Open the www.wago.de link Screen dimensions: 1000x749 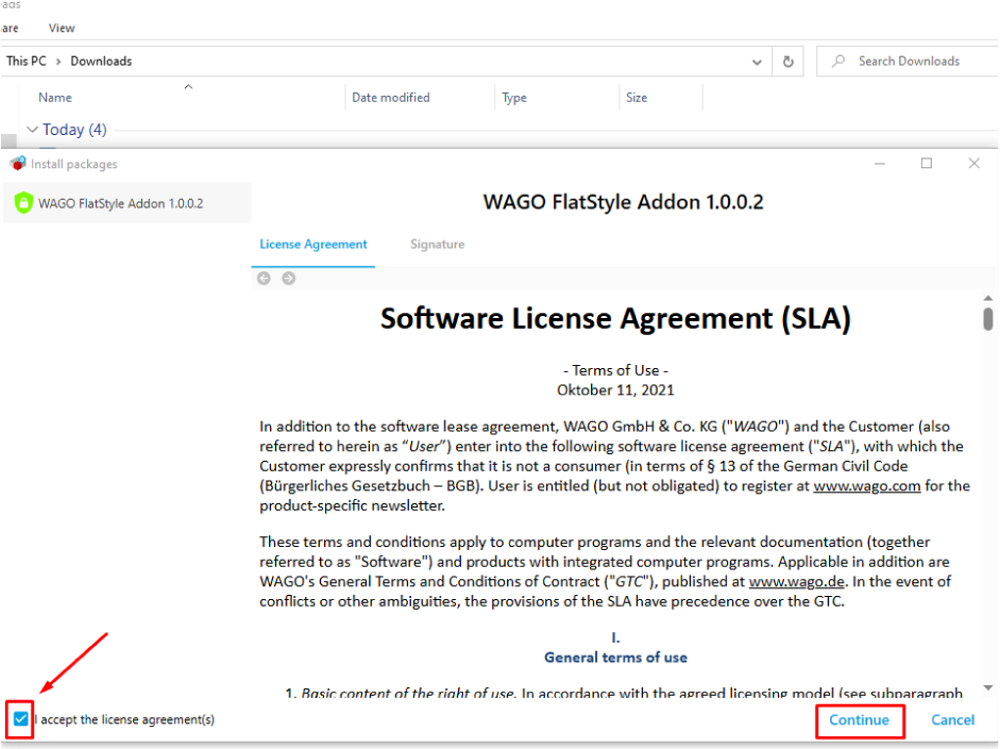(x=797, y=582)
